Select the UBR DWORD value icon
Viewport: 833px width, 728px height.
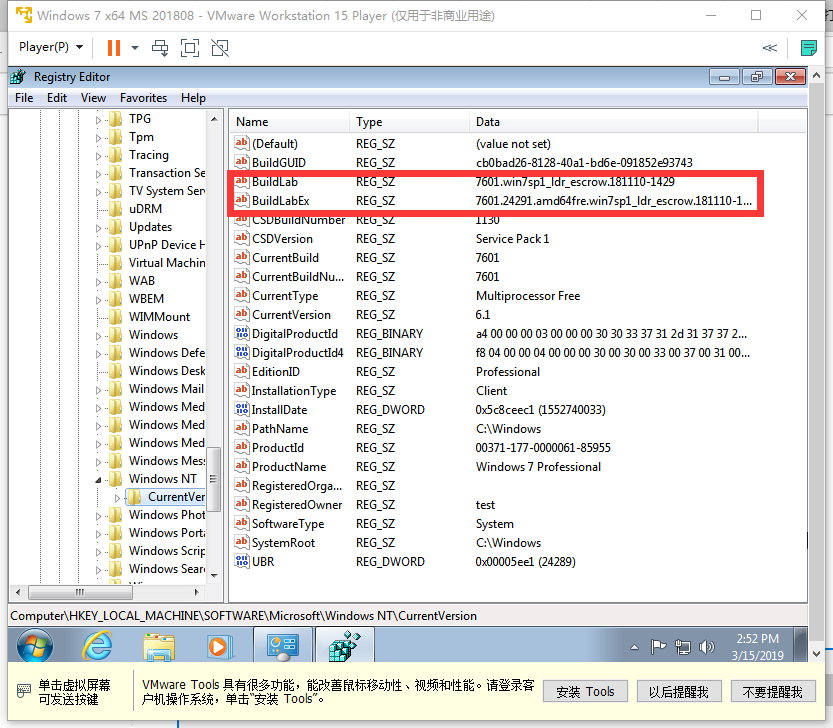point(242,561)
